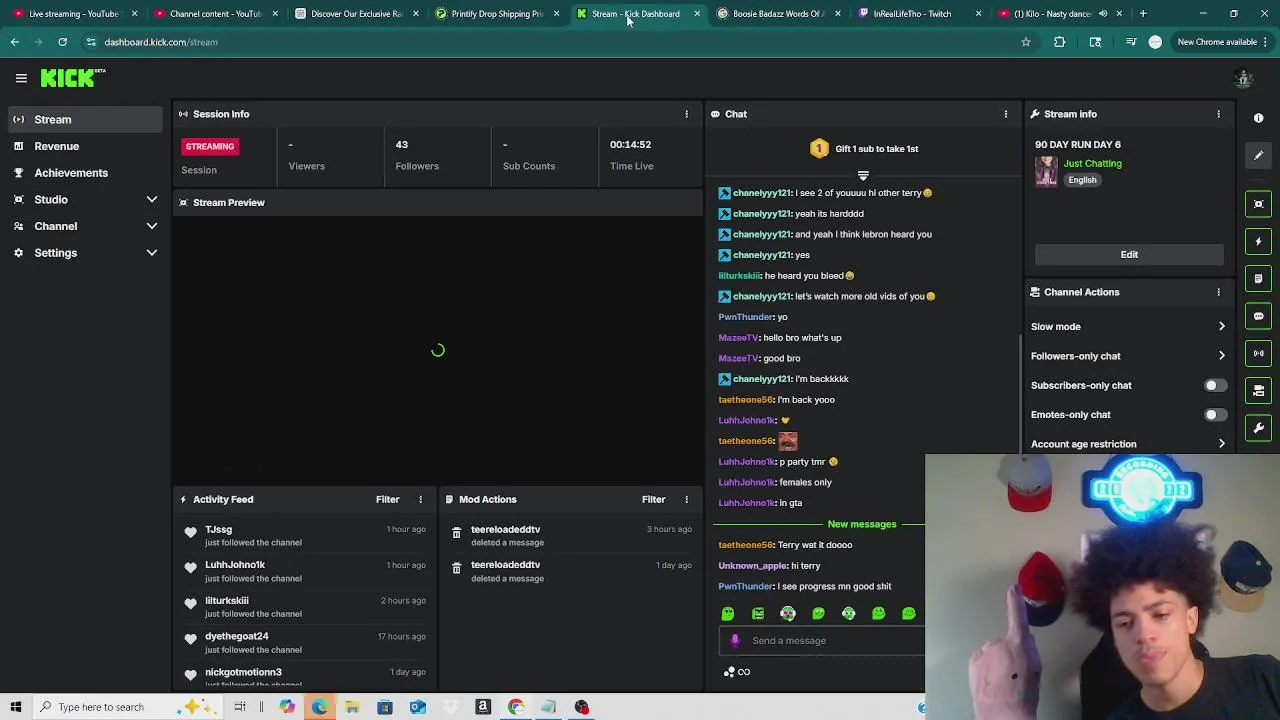Open Revenue in the sidebar
Screen dimensions: 1280x720
click(85, 146)
